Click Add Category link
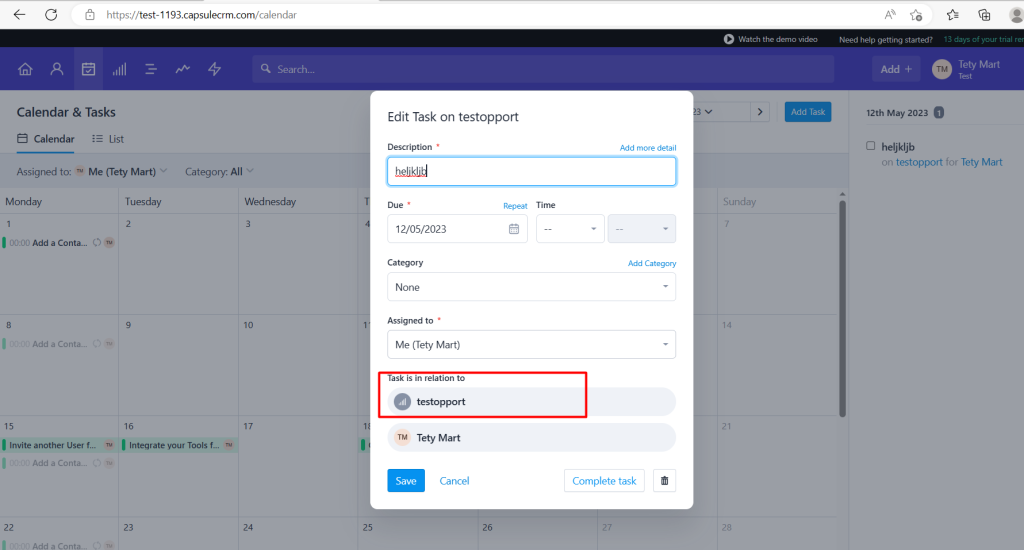This screenshot has height=550, width=1024. (652, 263)
